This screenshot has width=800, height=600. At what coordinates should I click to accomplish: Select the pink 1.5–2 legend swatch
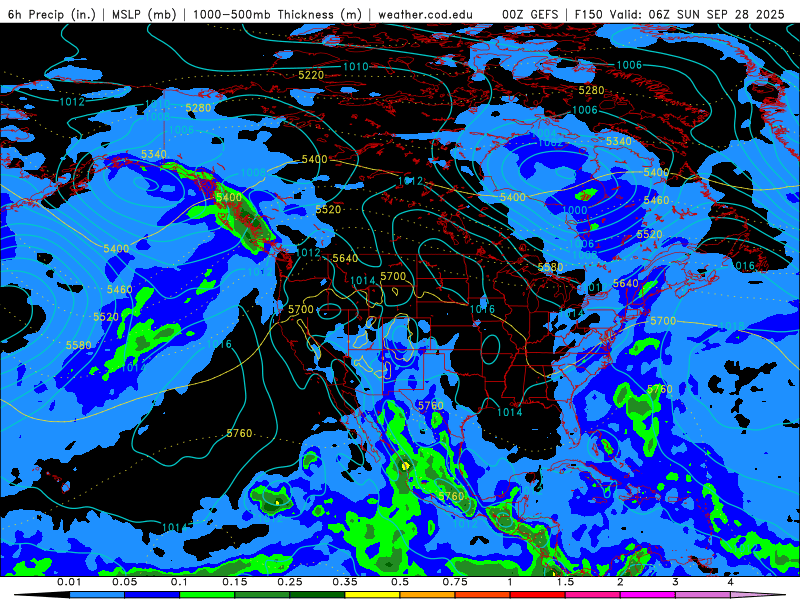[593, 595]
